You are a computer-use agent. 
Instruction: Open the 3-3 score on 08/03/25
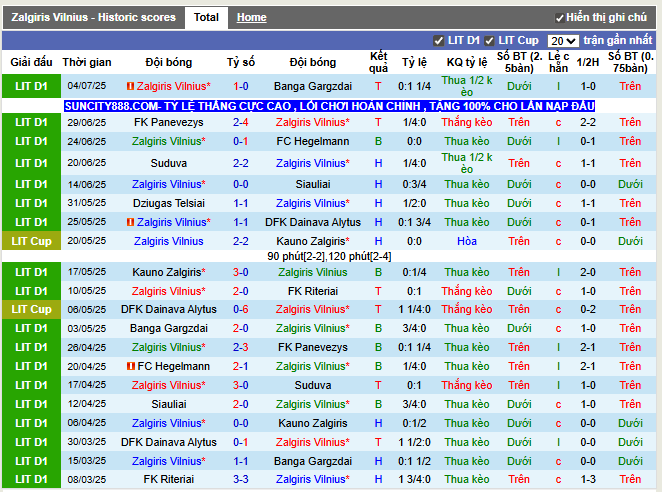(241, 480)
